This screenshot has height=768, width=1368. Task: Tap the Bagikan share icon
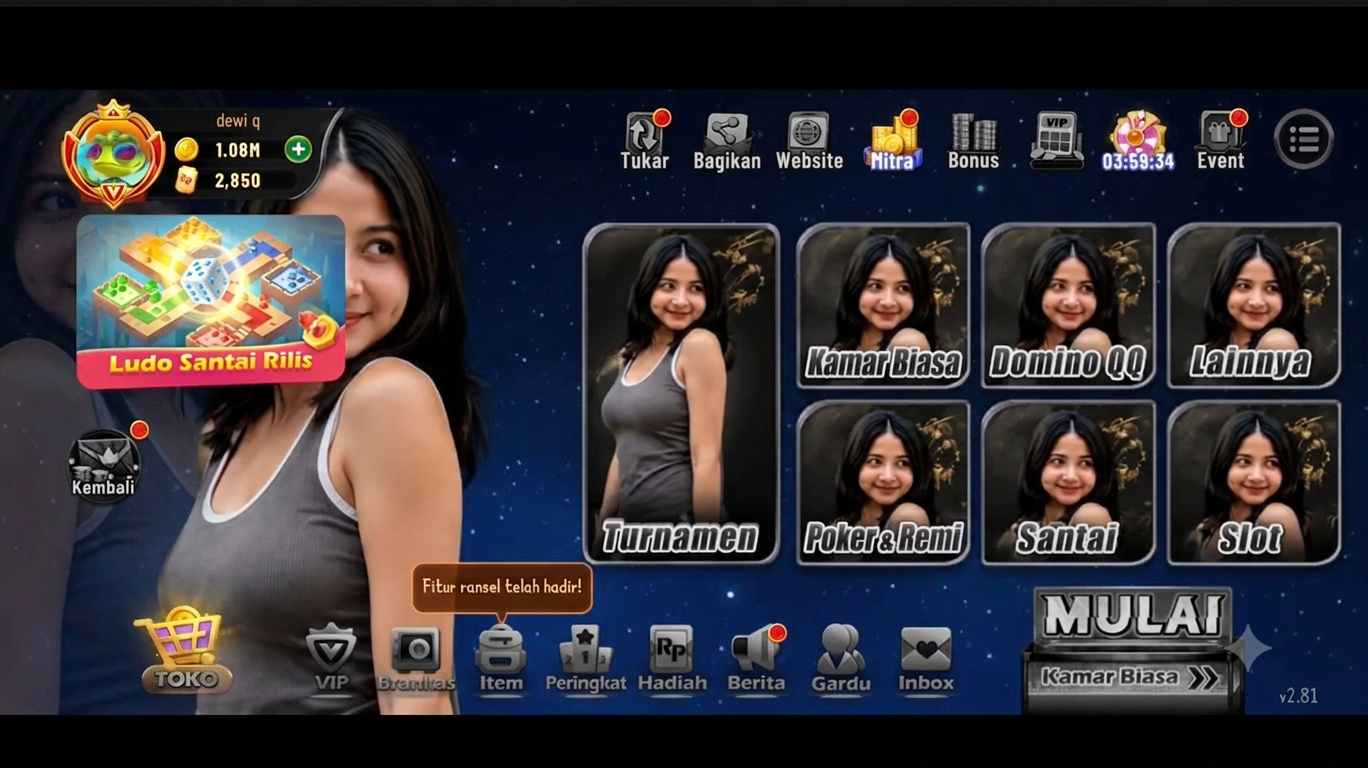(x=727, y=141)
